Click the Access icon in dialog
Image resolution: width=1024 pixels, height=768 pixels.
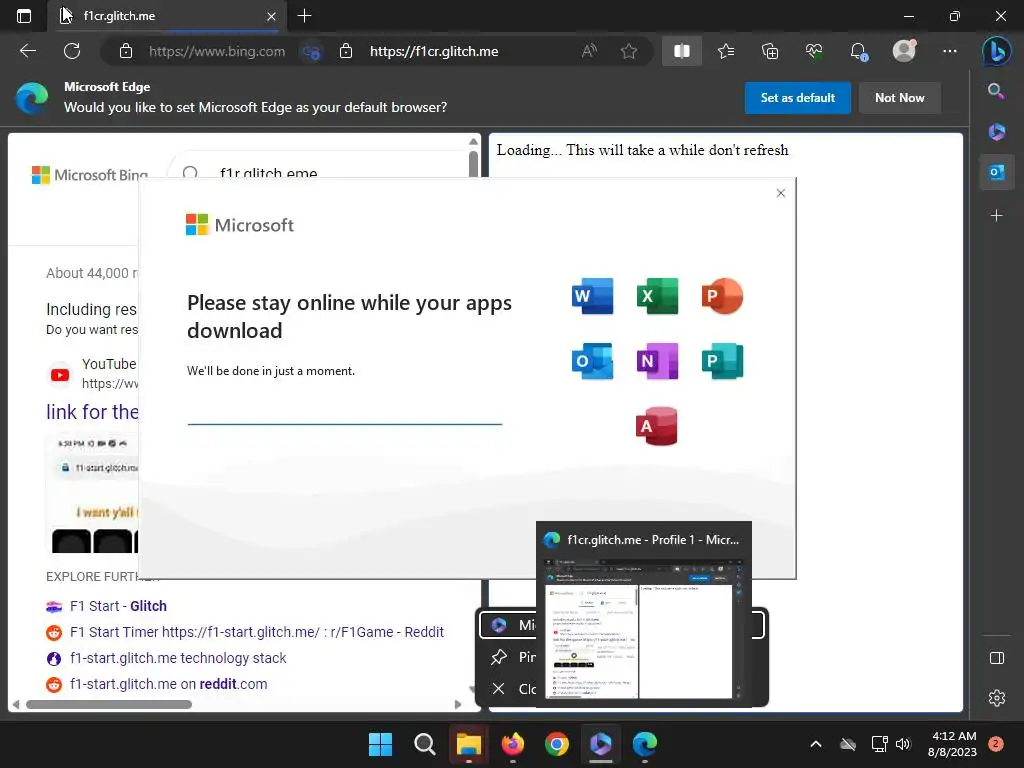(657, 426)
